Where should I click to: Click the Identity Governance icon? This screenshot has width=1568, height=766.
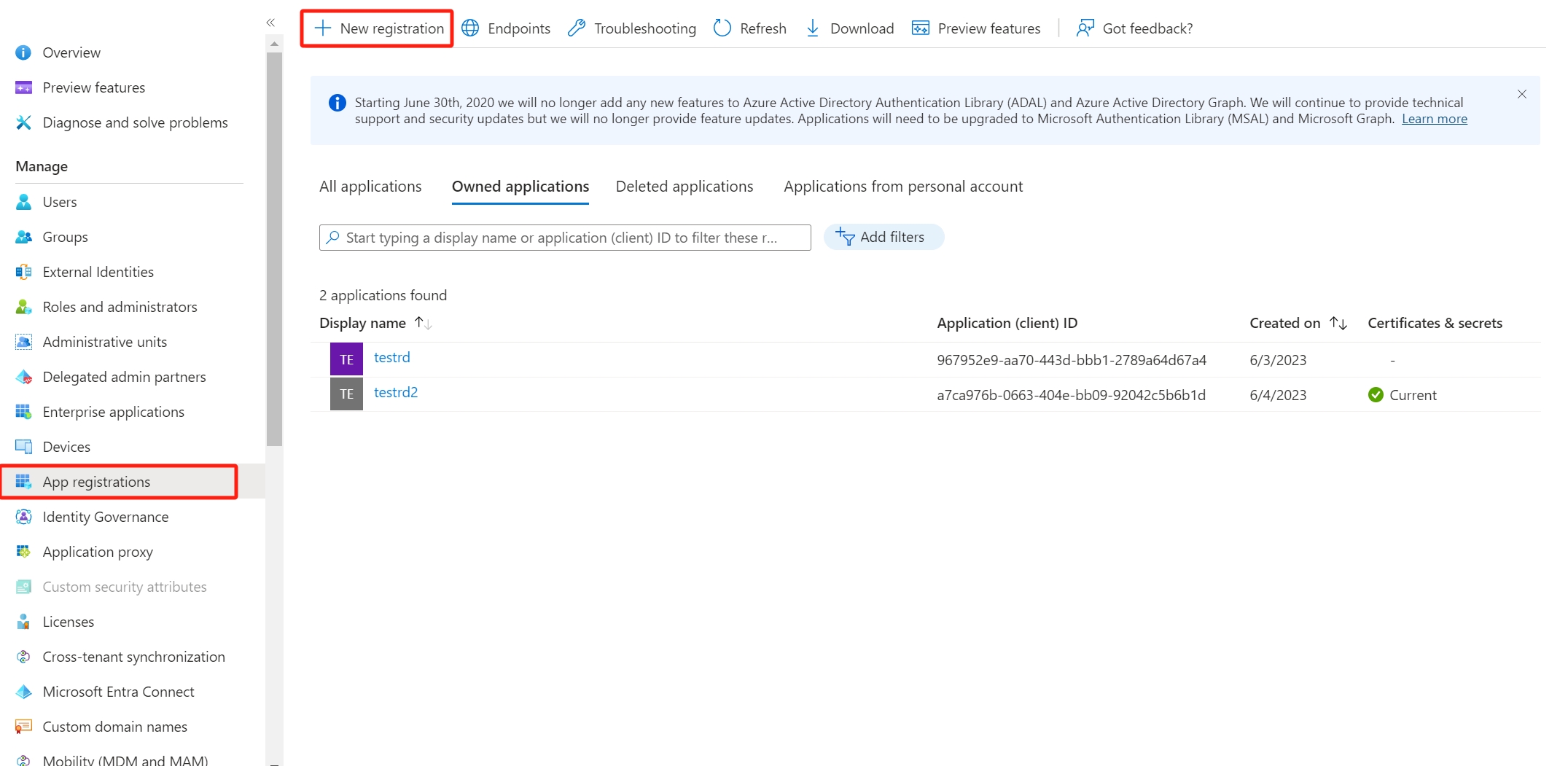(x=23, y=517)
